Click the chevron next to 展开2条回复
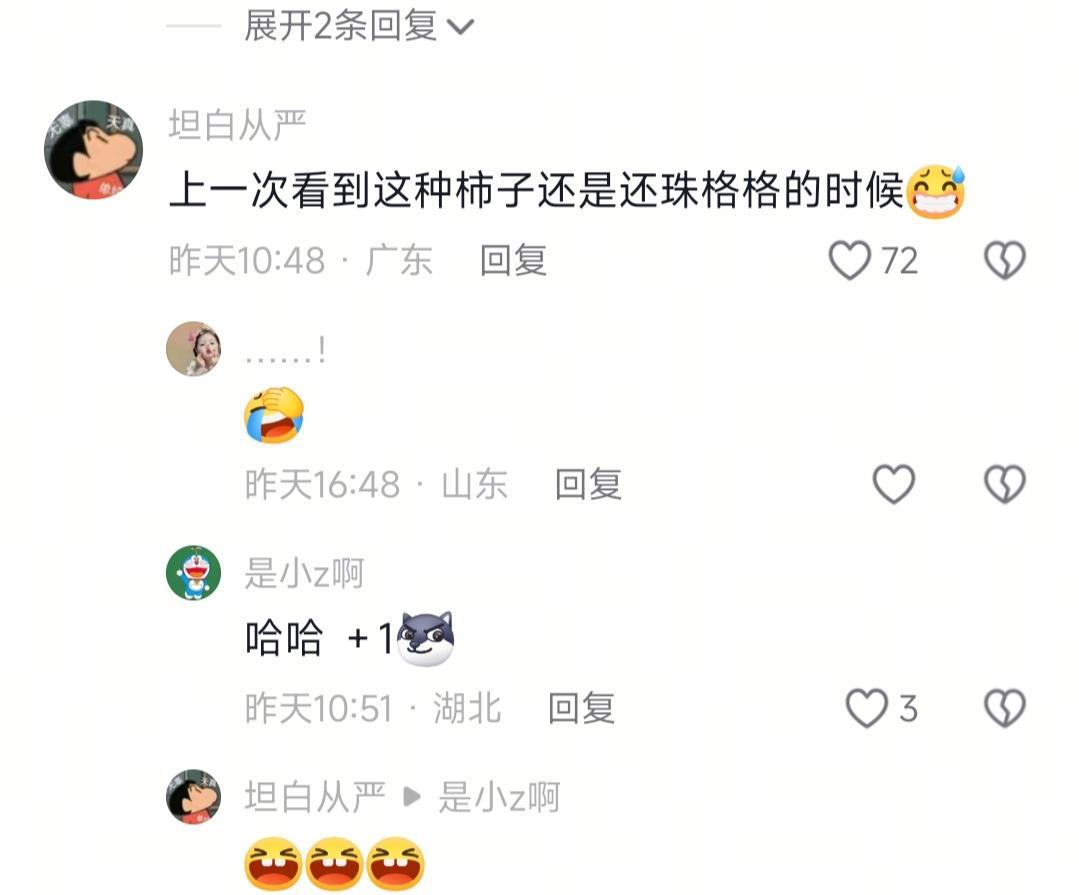The width and height of the screenshot is (1079, 895). [460, 28]
